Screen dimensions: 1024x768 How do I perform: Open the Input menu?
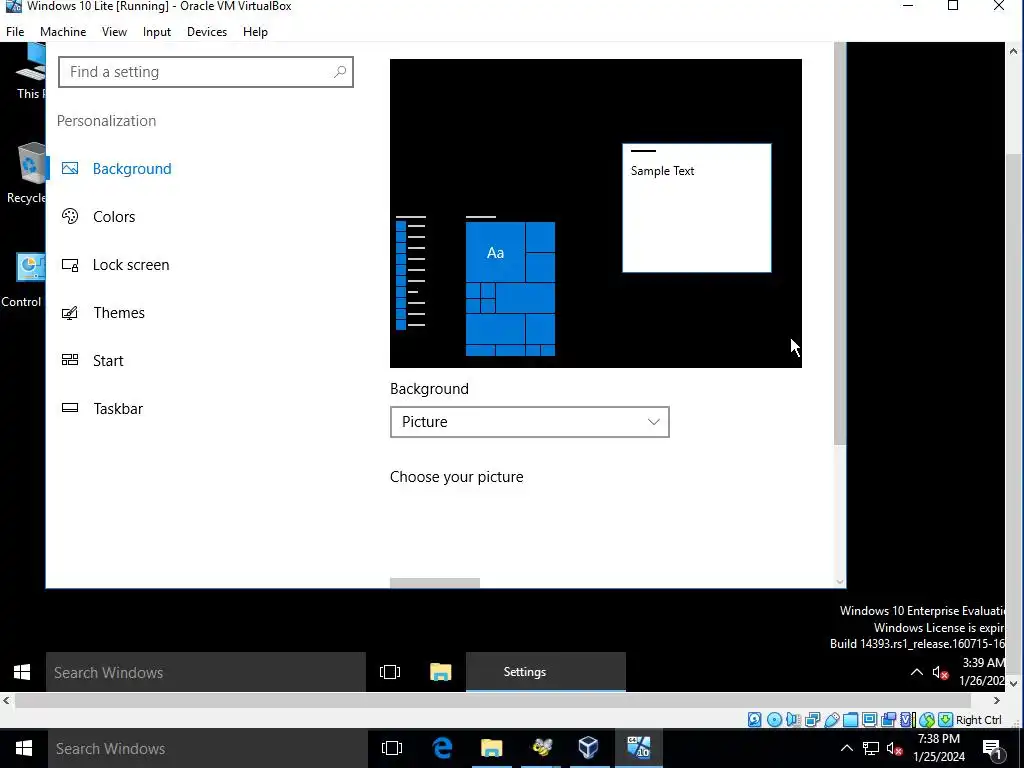(x=157, y=31)
